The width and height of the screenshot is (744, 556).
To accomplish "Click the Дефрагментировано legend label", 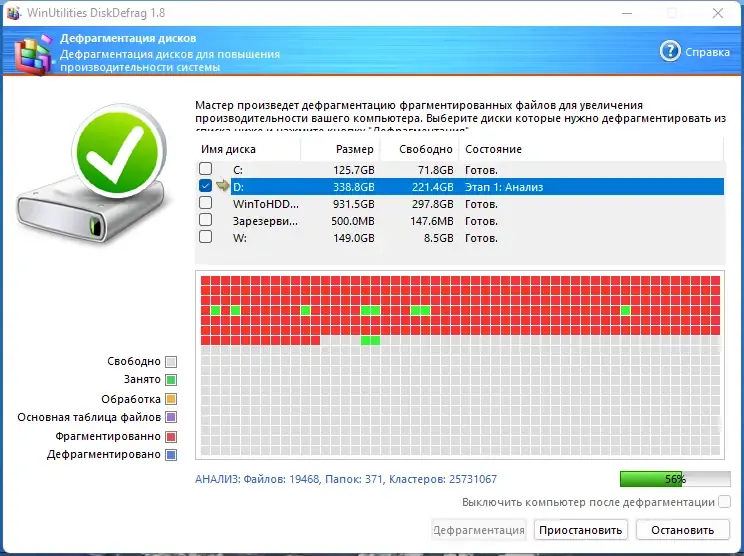I will point(103,454).
